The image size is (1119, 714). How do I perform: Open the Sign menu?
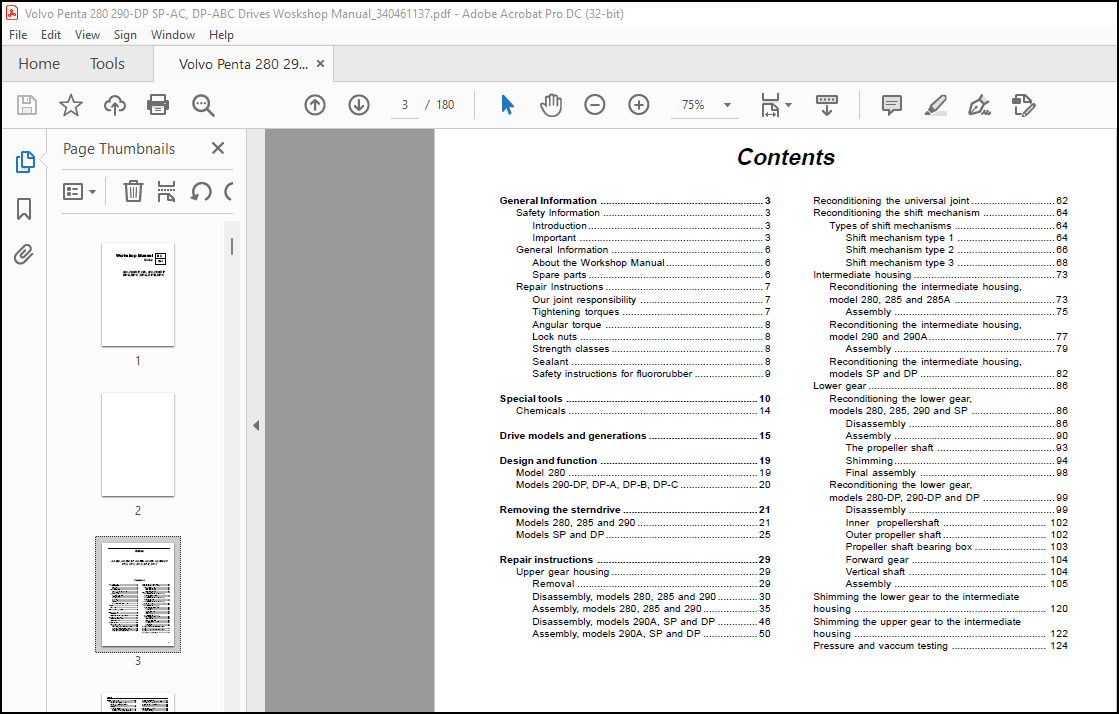[x=125, y=35]
